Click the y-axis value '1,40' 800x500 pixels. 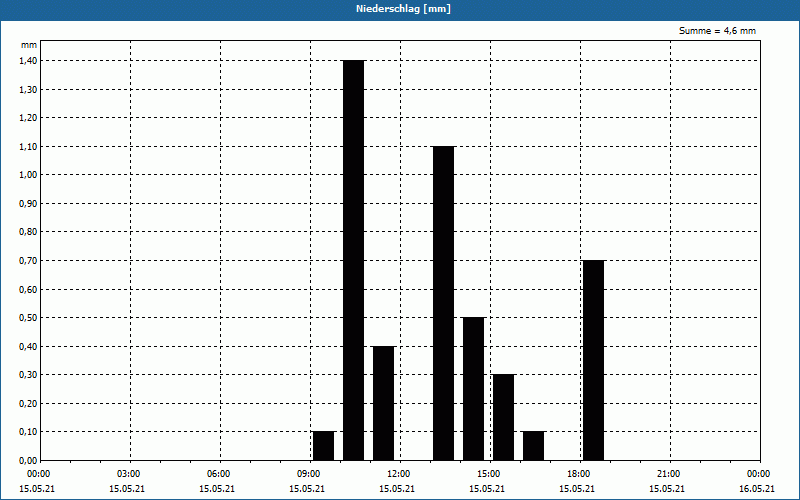pos(29,61)
